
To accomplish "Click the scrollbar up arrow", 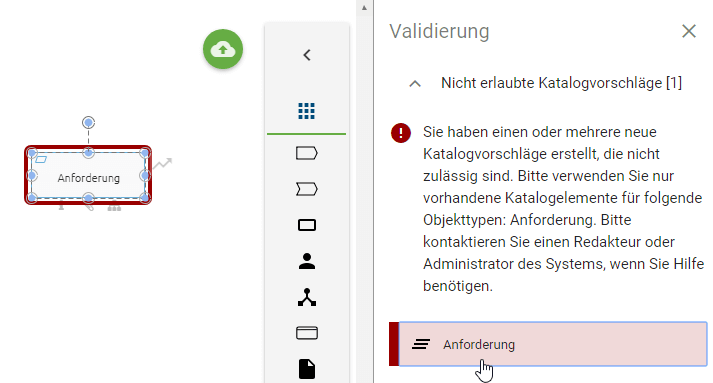I will click(x=364, y=8).
